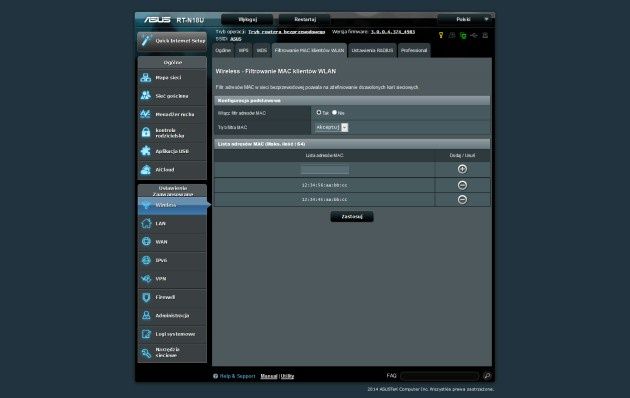Click the USB status icon in header

[474, 35]
